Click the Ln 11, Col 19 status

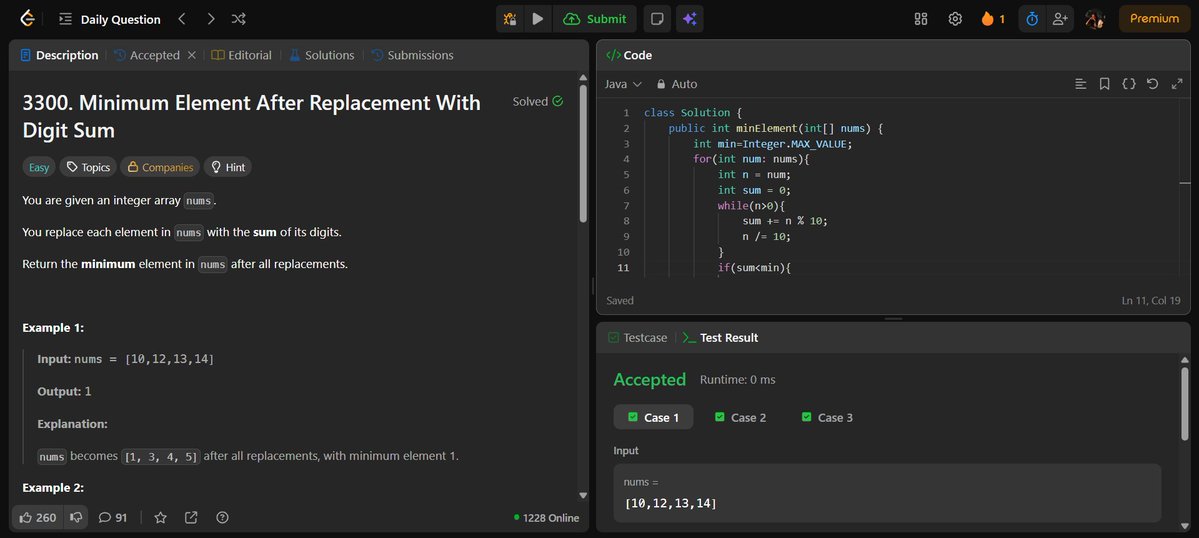click(1151, 300)
